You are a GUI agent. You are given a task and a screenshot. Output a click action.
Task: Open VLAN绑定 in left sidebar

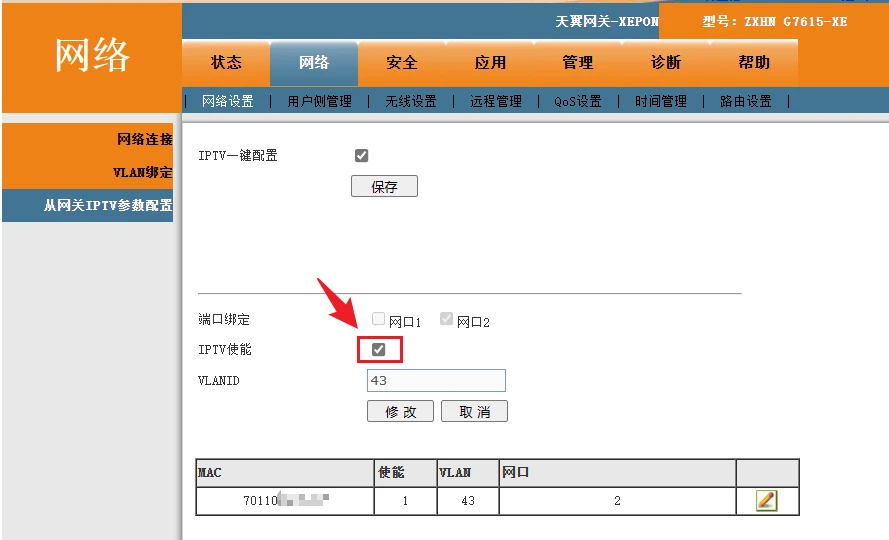[x=142, y=172]
